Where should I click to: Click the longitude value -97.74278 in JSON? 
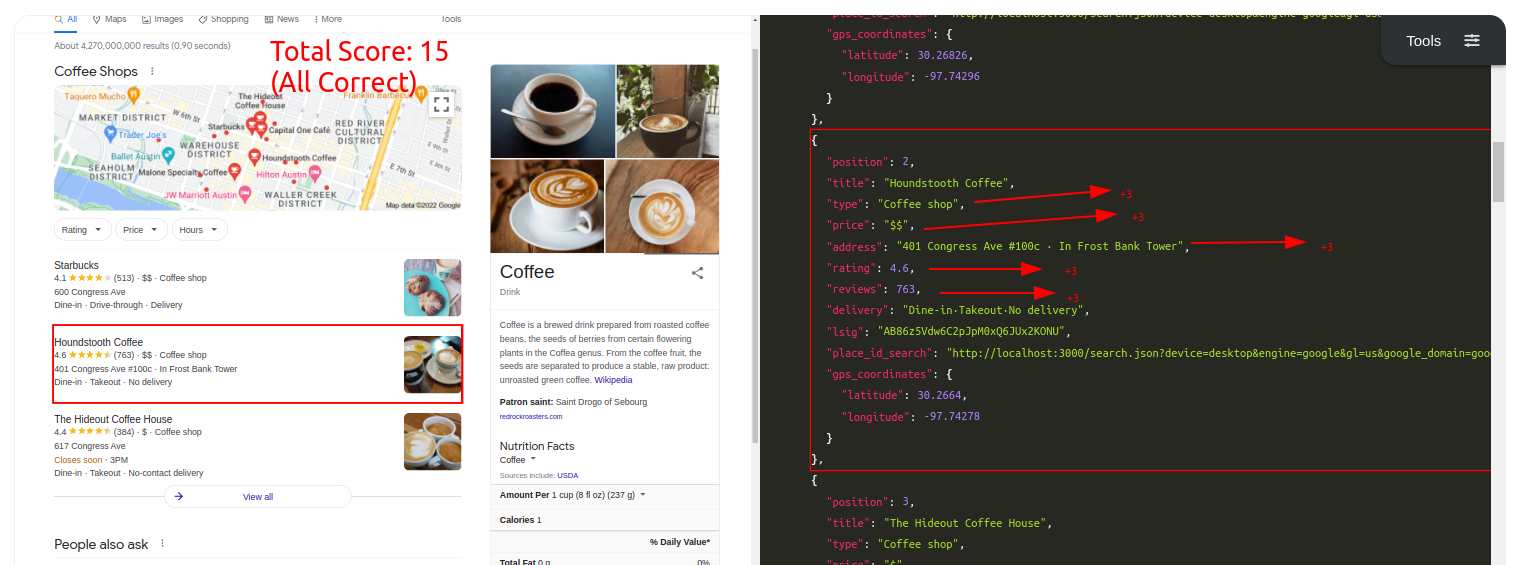pyautogui.click(x=951, y=416)
